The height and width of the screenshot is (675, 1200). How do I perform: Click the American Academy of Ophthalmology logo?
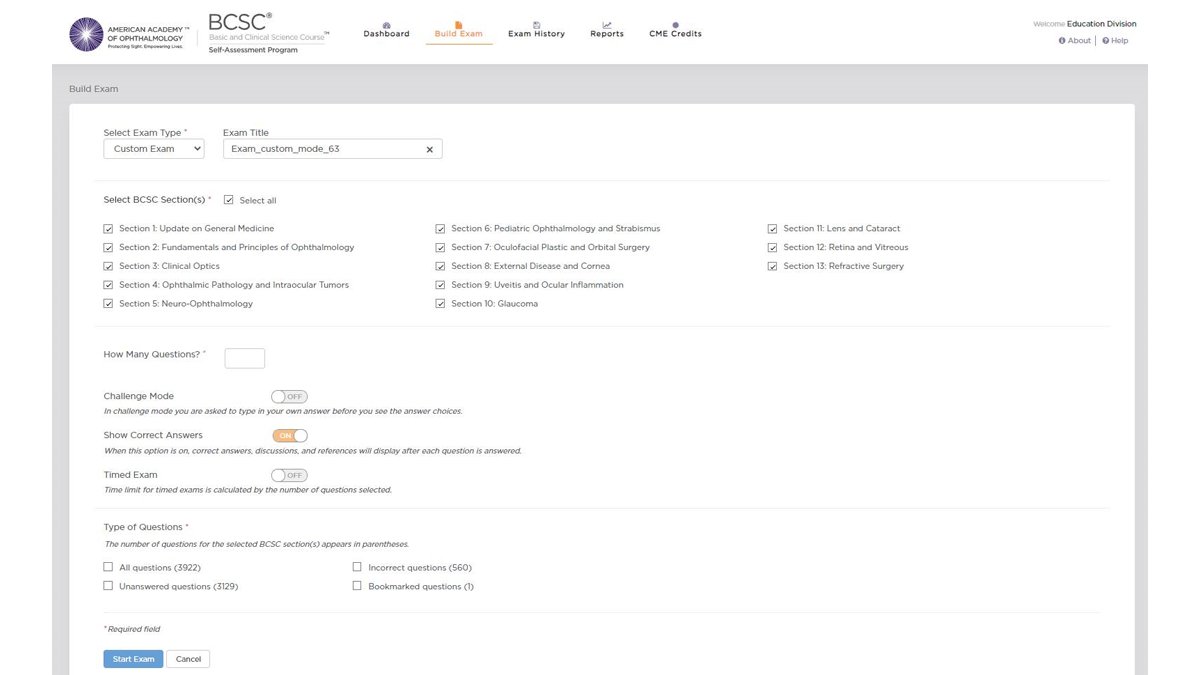coord(129,34)
